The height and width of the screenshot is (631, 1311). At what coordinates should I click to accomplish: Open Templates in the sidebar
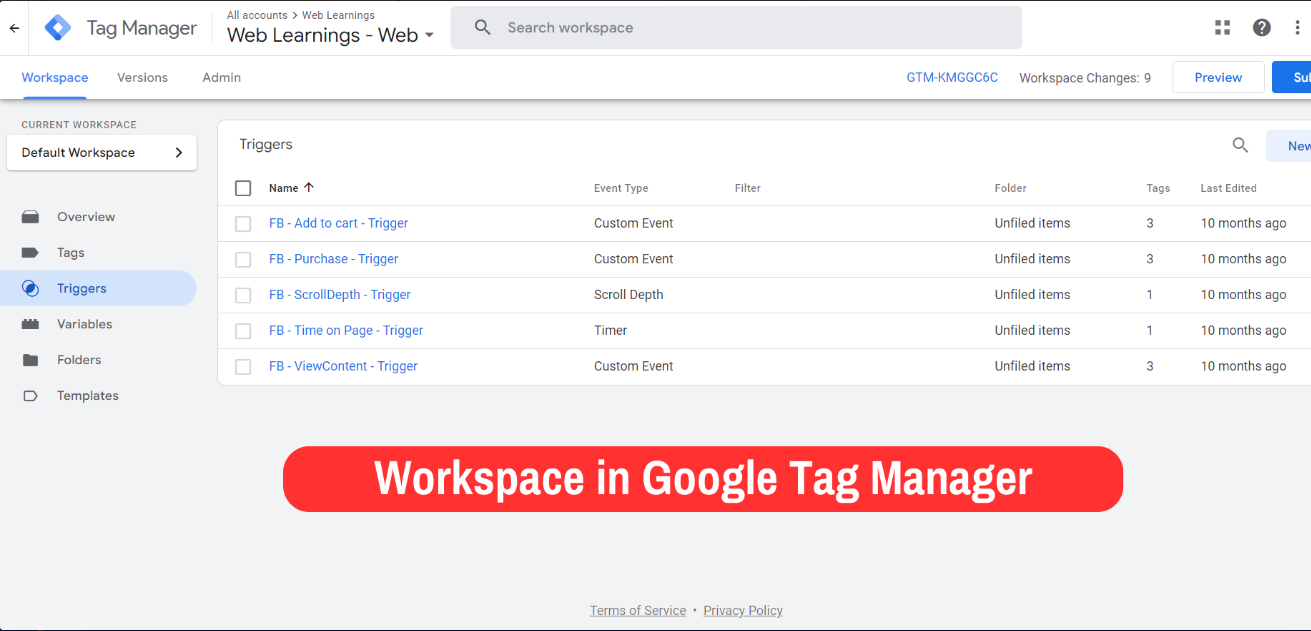tap(87, 396)
